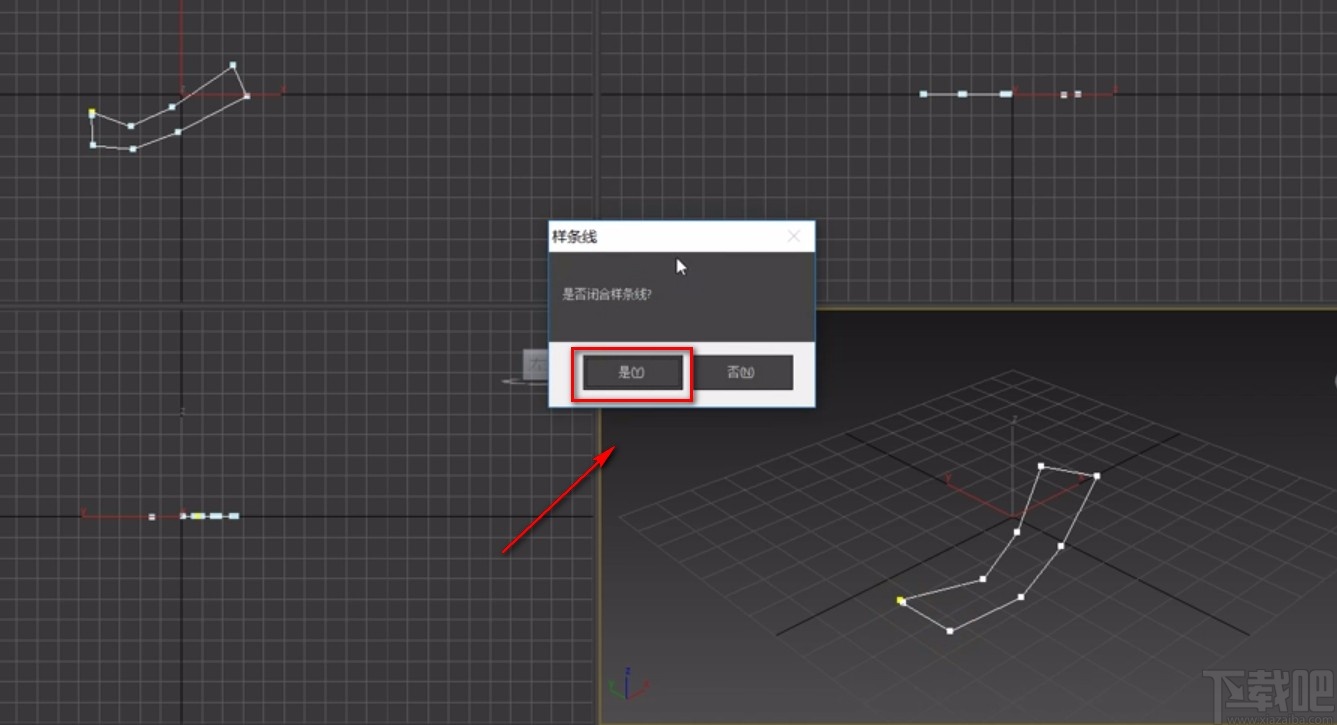1337x725 pixels.
Task: Click the 否(N) button to keep spline open
Action: pos(740,371)
